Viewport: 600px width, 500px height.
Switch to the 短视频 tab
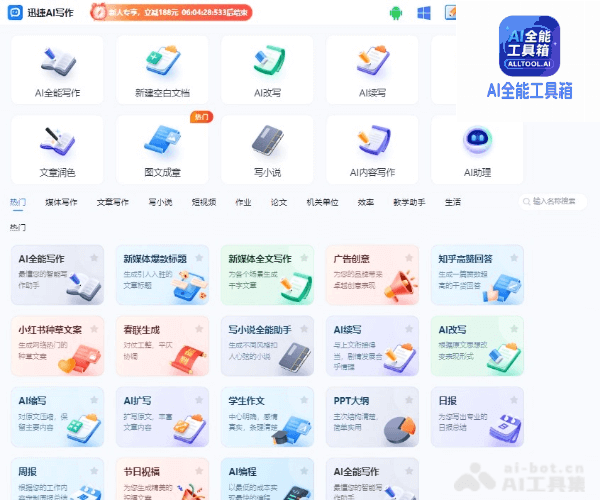(204, 202)
